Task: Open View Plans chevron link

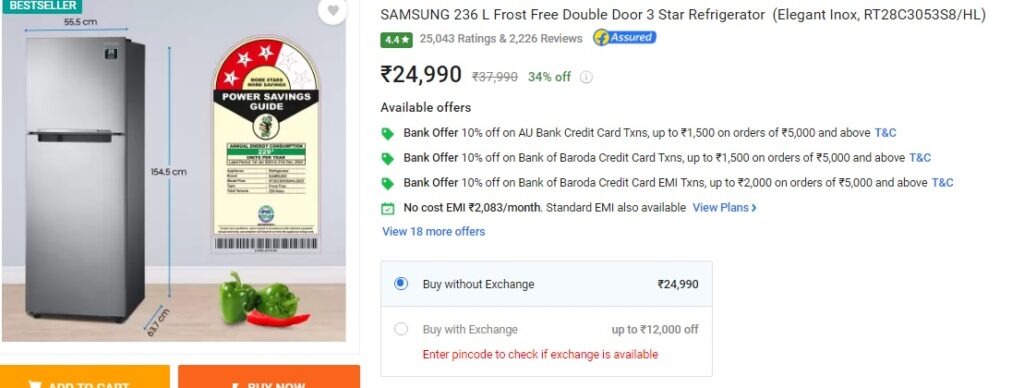Action: pyautogui.click(x=724, y=208)
